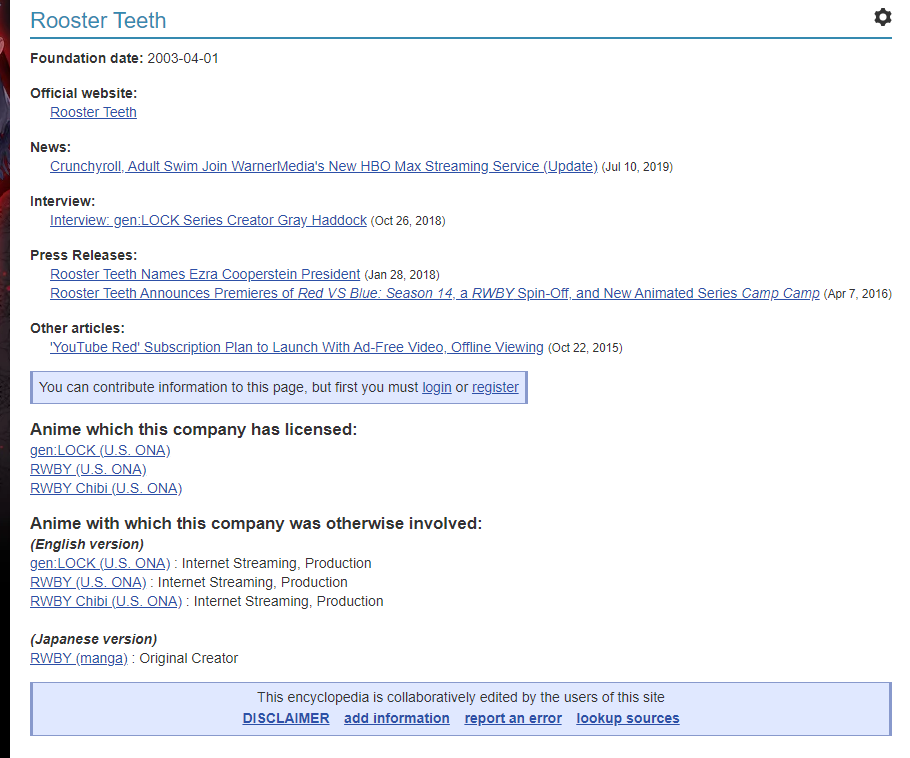Click the Other articles section label
The image size is (910, 758).
pyautogui.click(x=77, y=329)
